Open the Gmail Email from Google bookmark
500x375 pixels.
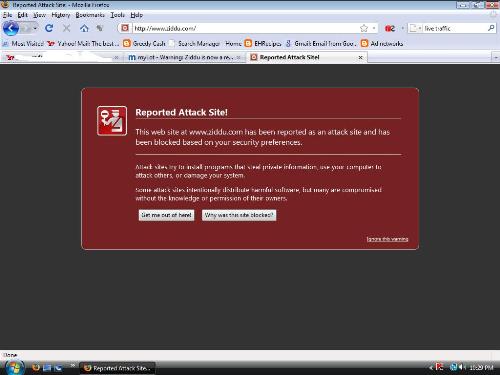(x=321, y=43)
